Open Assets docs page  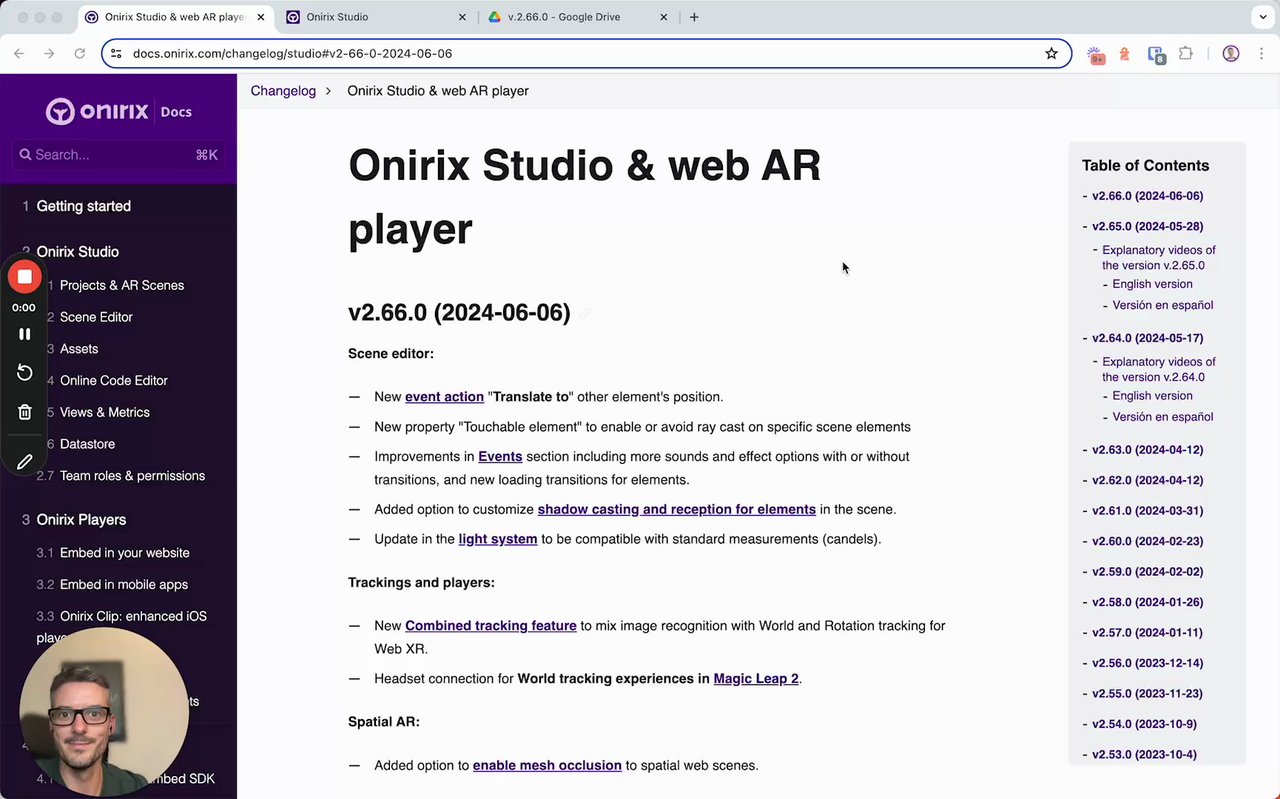pyautogui.click(x=79, y=349)
